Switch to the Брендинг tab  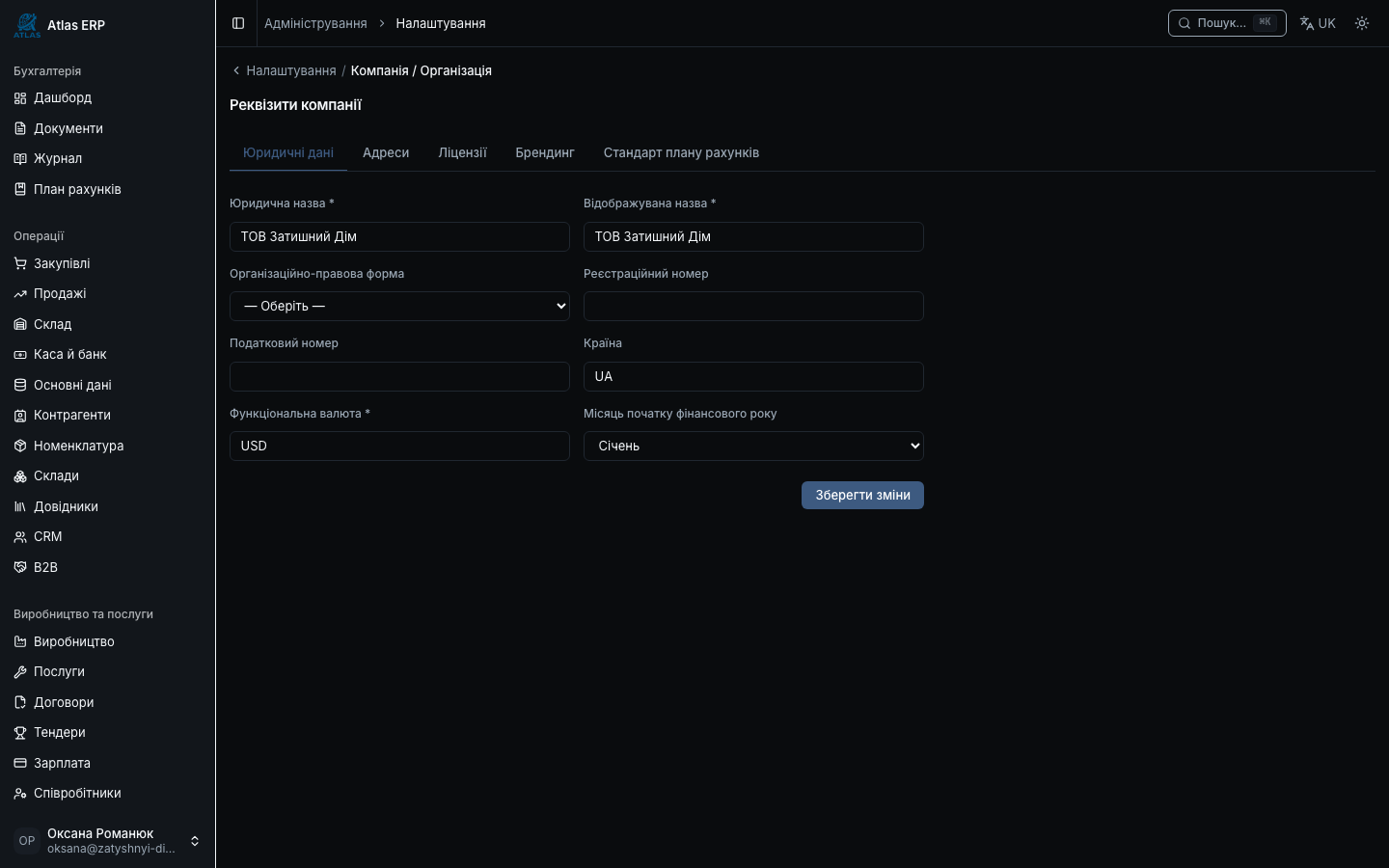(545, 152)
